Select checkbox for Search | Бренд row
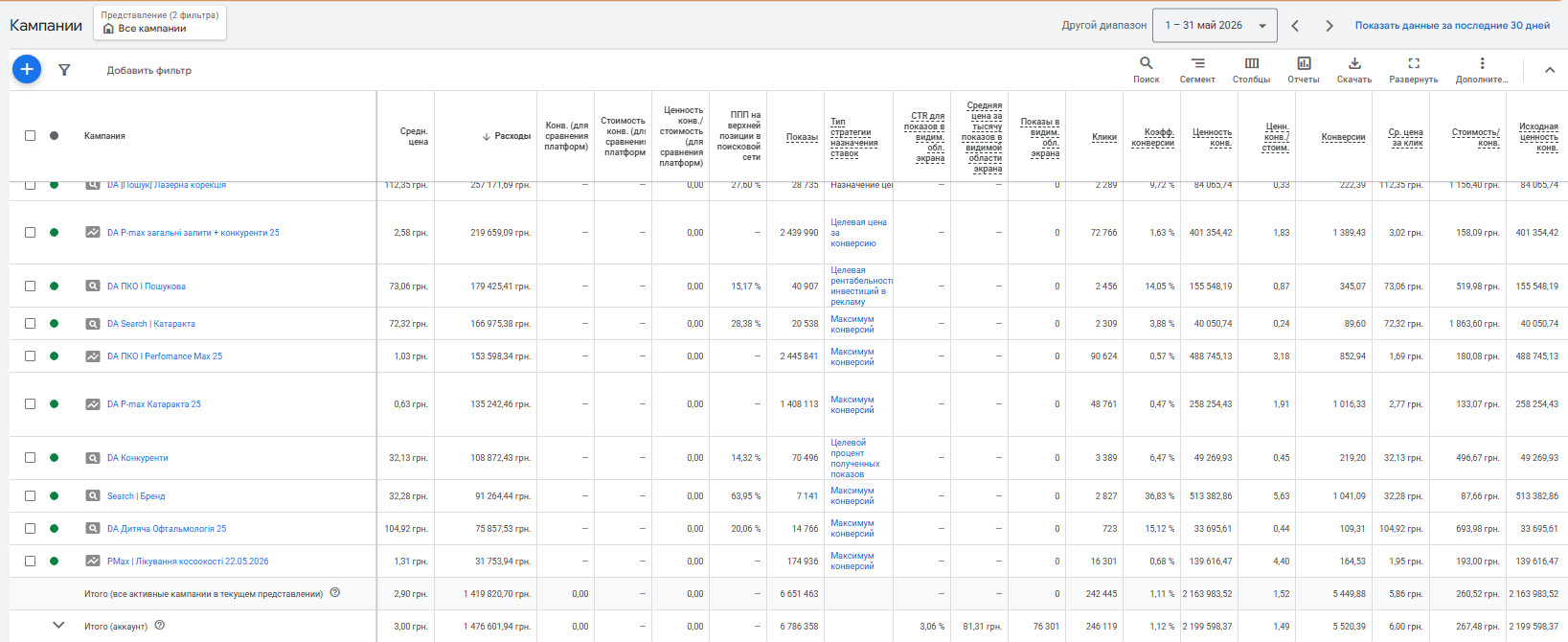1568x642 pixels. [x=30, y=495]
